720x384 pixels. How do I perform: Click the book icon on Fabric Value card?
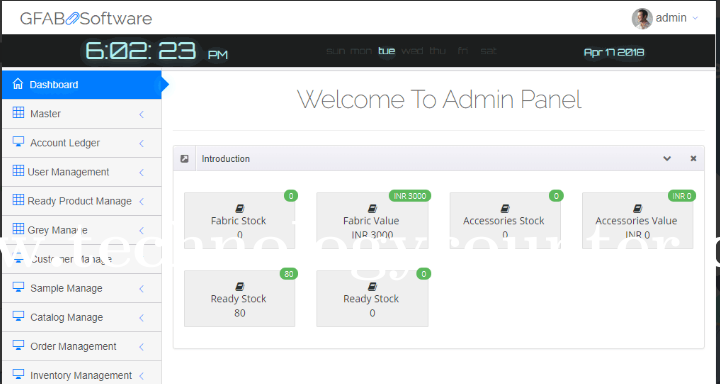coord(372,209)
